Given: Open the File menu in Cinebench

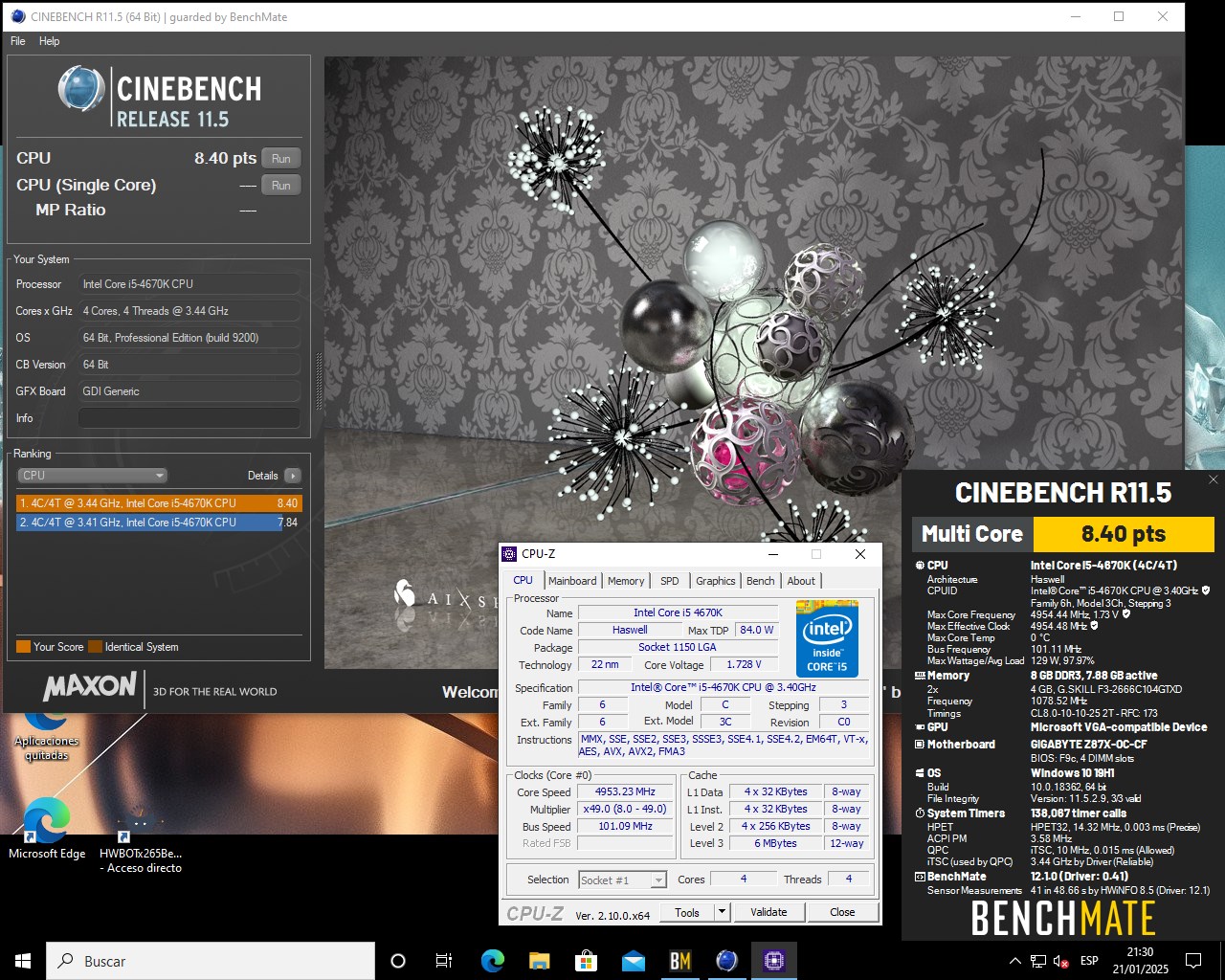Looking at the screenshot, I should [x=18, y=41].
